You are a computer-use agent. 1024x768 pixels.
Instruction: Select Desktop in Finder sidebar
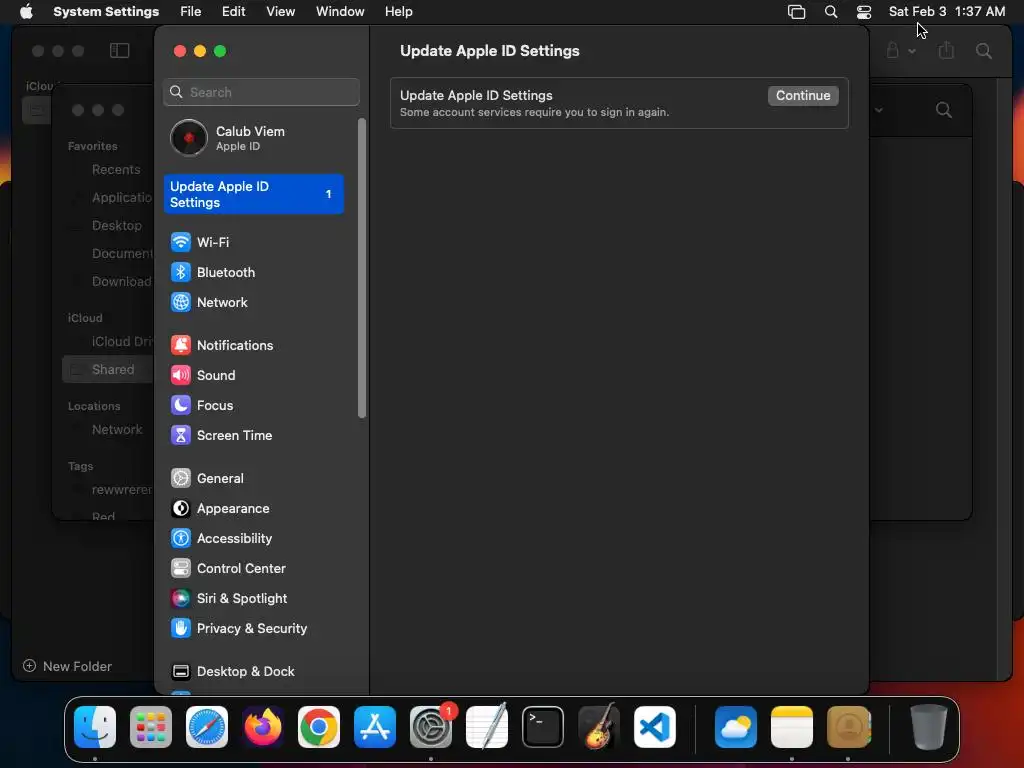tap(116, 225)
